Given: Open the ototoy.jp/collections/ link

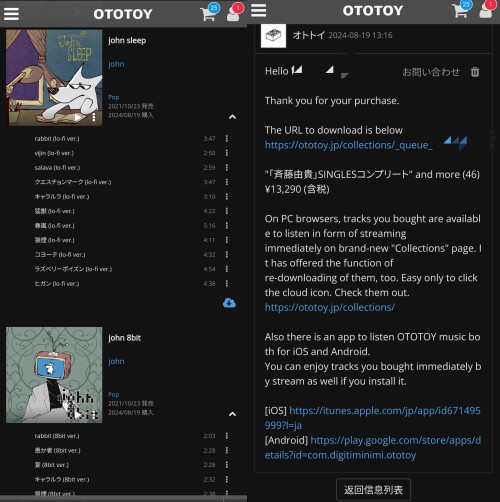Looking at the screenshot, I should [330, 307].
